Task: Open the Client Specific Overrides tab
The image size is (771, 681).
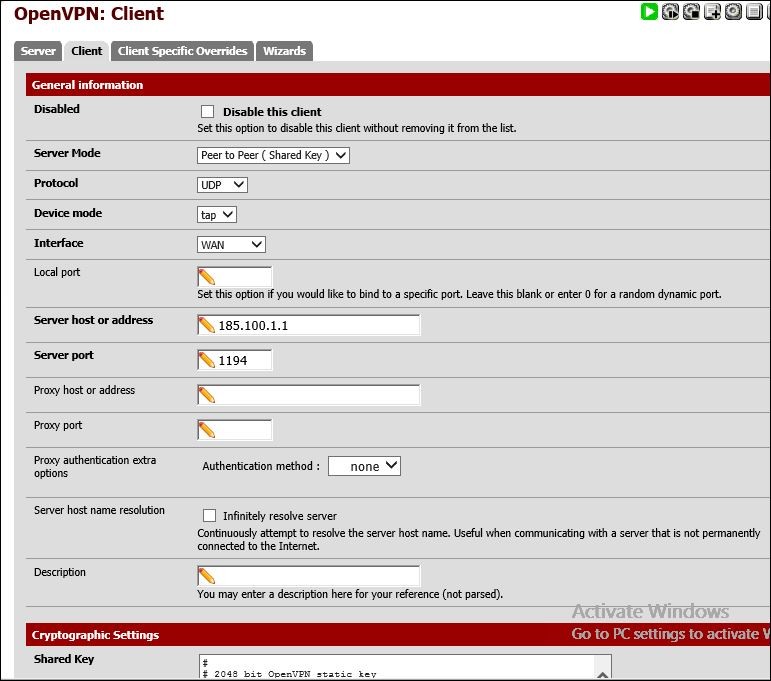Action: [182, 51]
